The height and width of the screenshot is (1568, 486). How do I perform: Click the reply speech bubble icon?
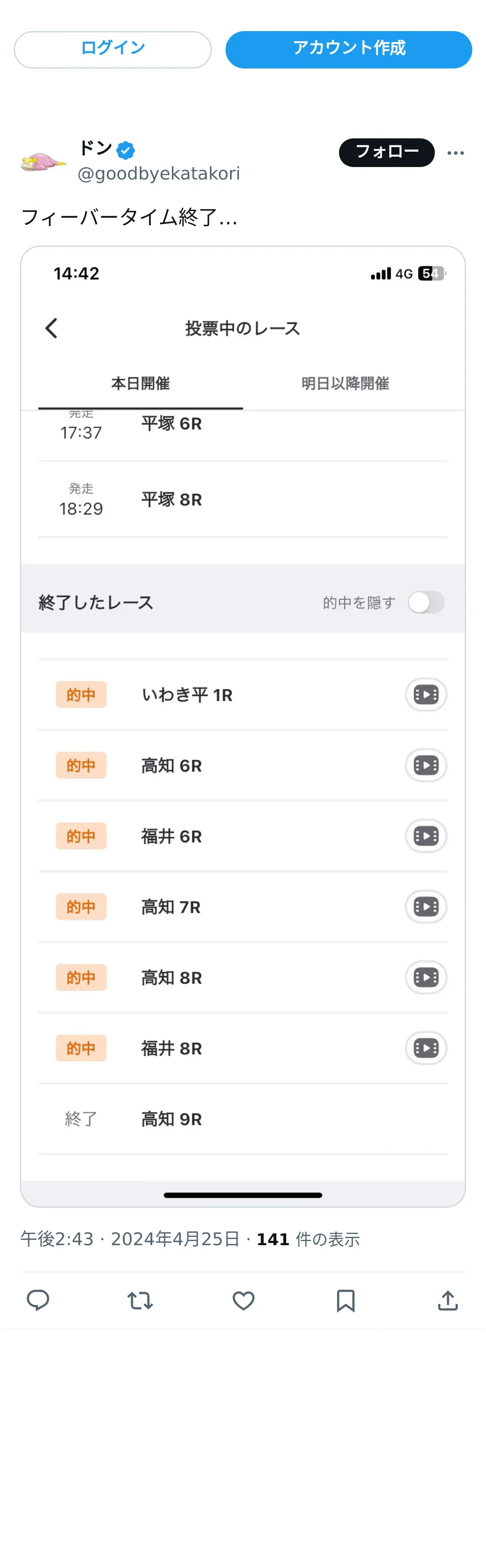(38, 1300)
